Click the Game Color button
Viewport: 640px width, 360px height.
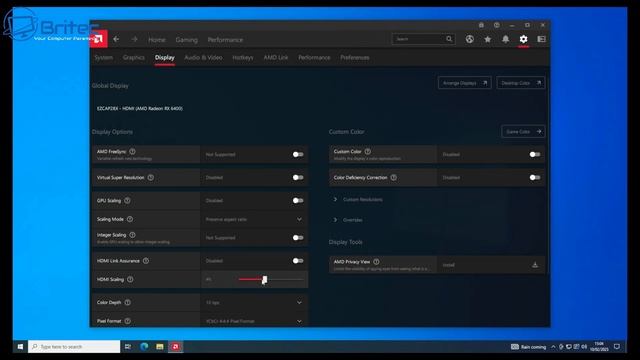(523, 131)
